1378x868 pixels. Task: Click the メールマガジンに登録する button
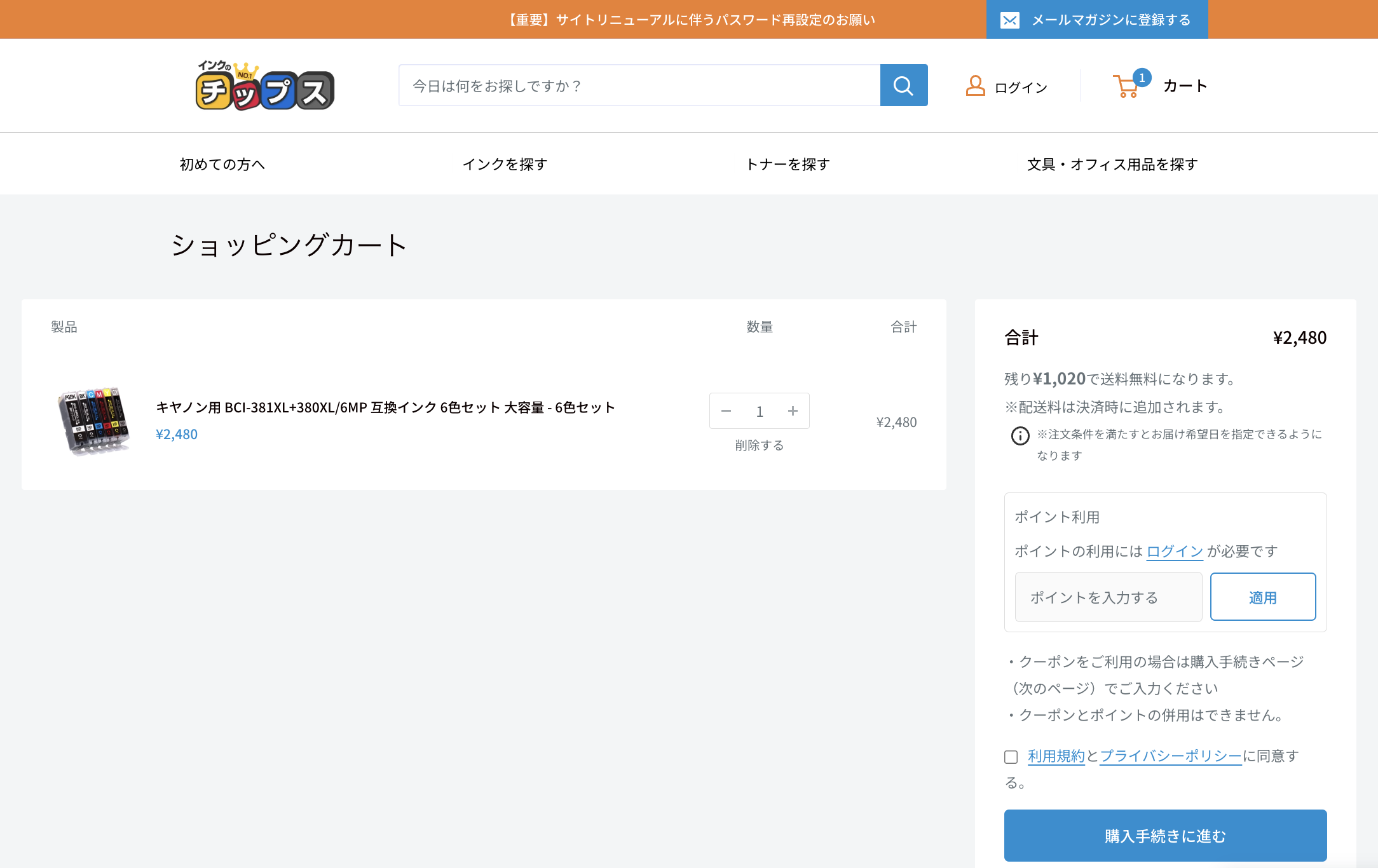[x=1097, y=20]
